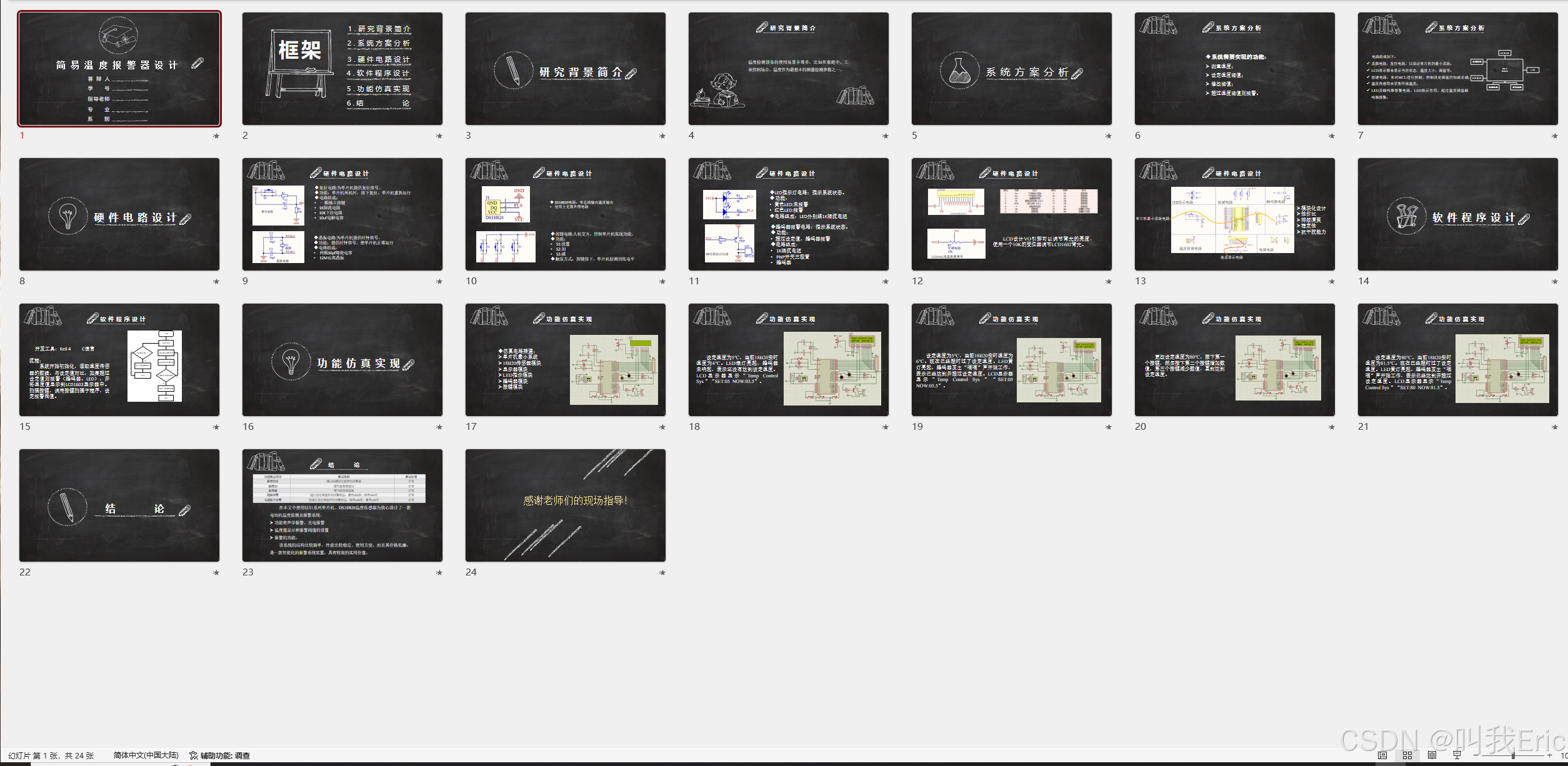Select slide 15 with the flowchart

pyautogui.click(x=119, y=360)
